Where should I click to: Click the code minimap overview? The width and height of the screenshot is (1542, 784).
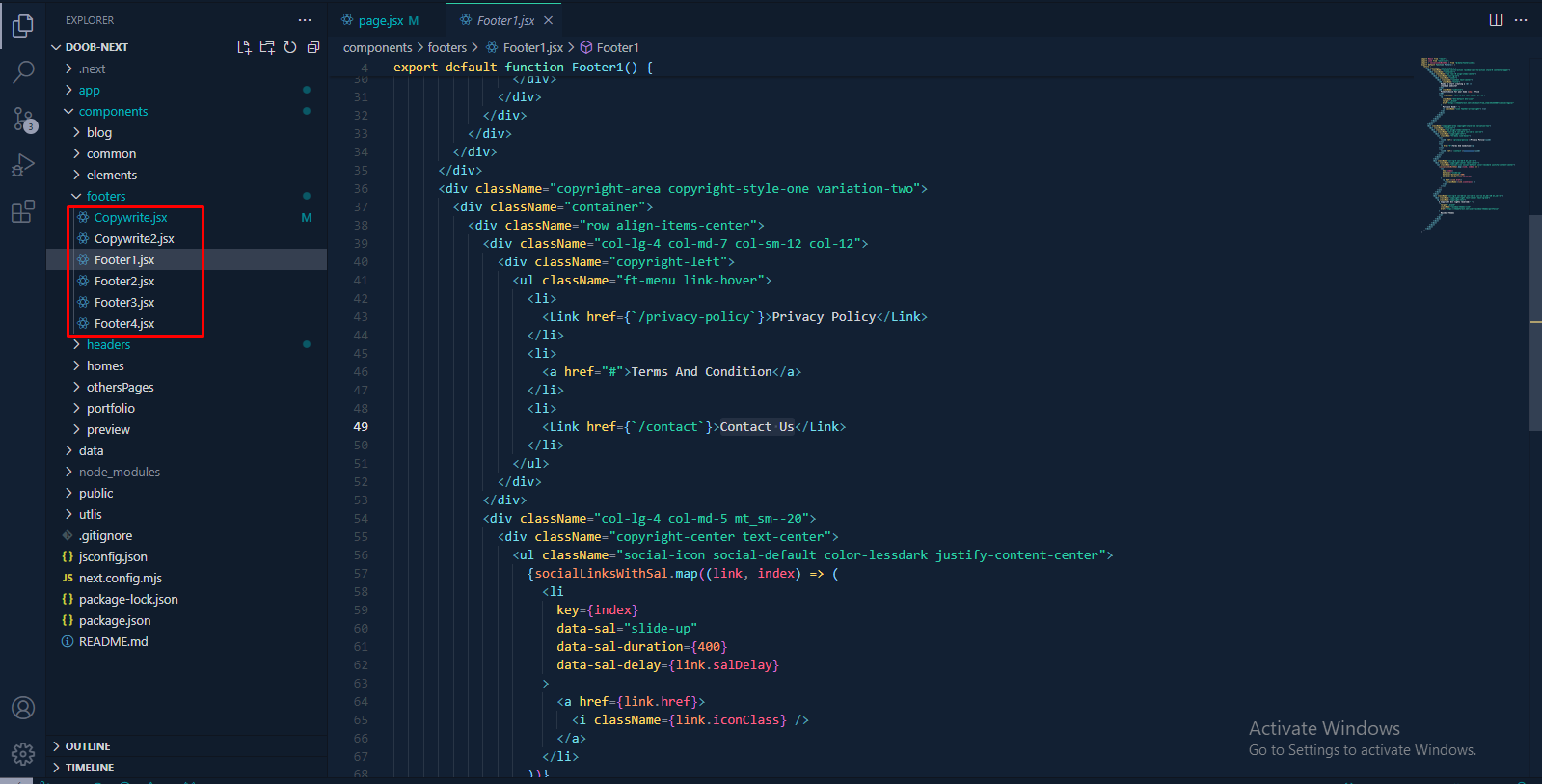click(1471, 145)
